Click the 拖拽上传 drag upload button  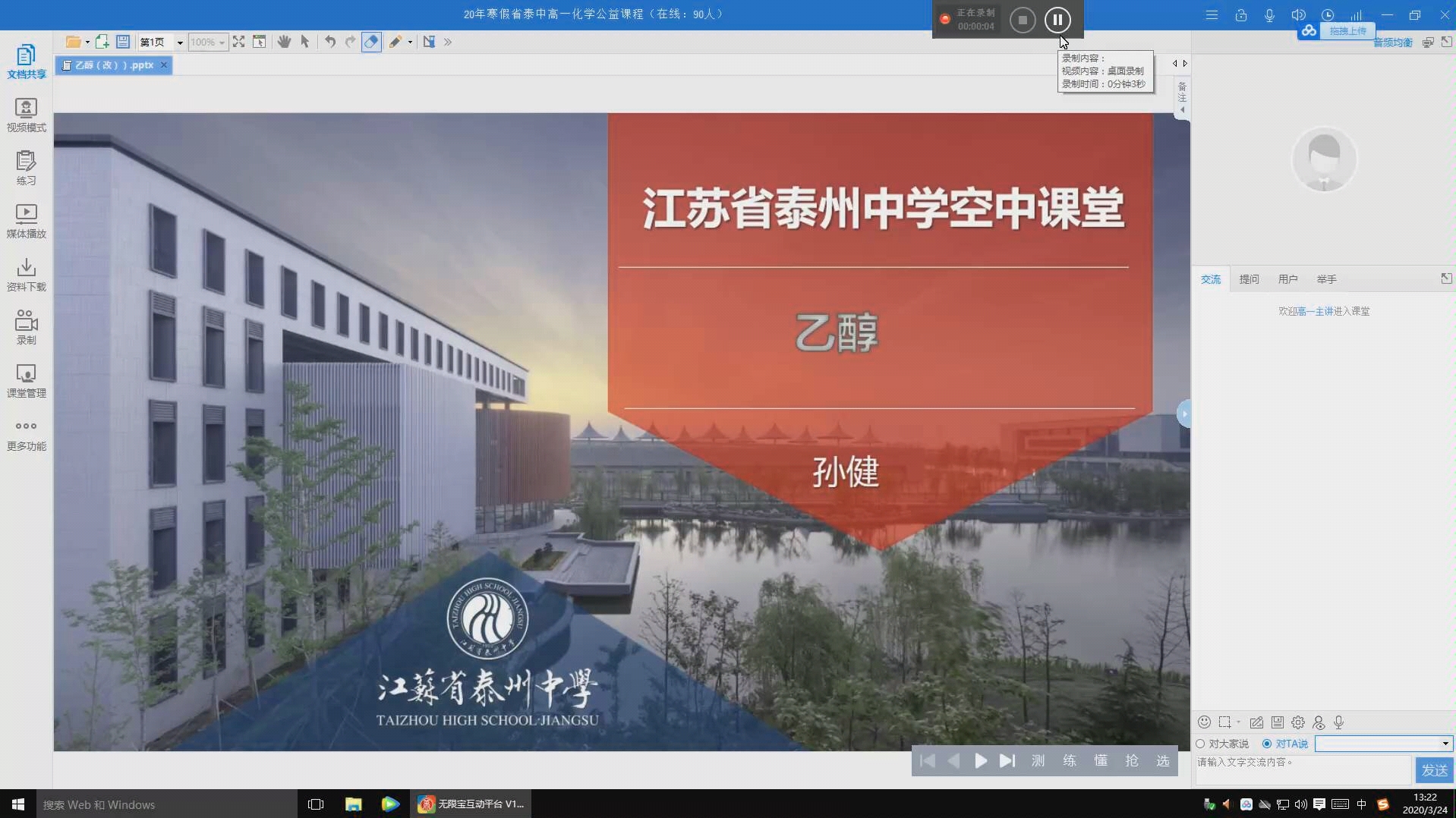coord(1347,31)
